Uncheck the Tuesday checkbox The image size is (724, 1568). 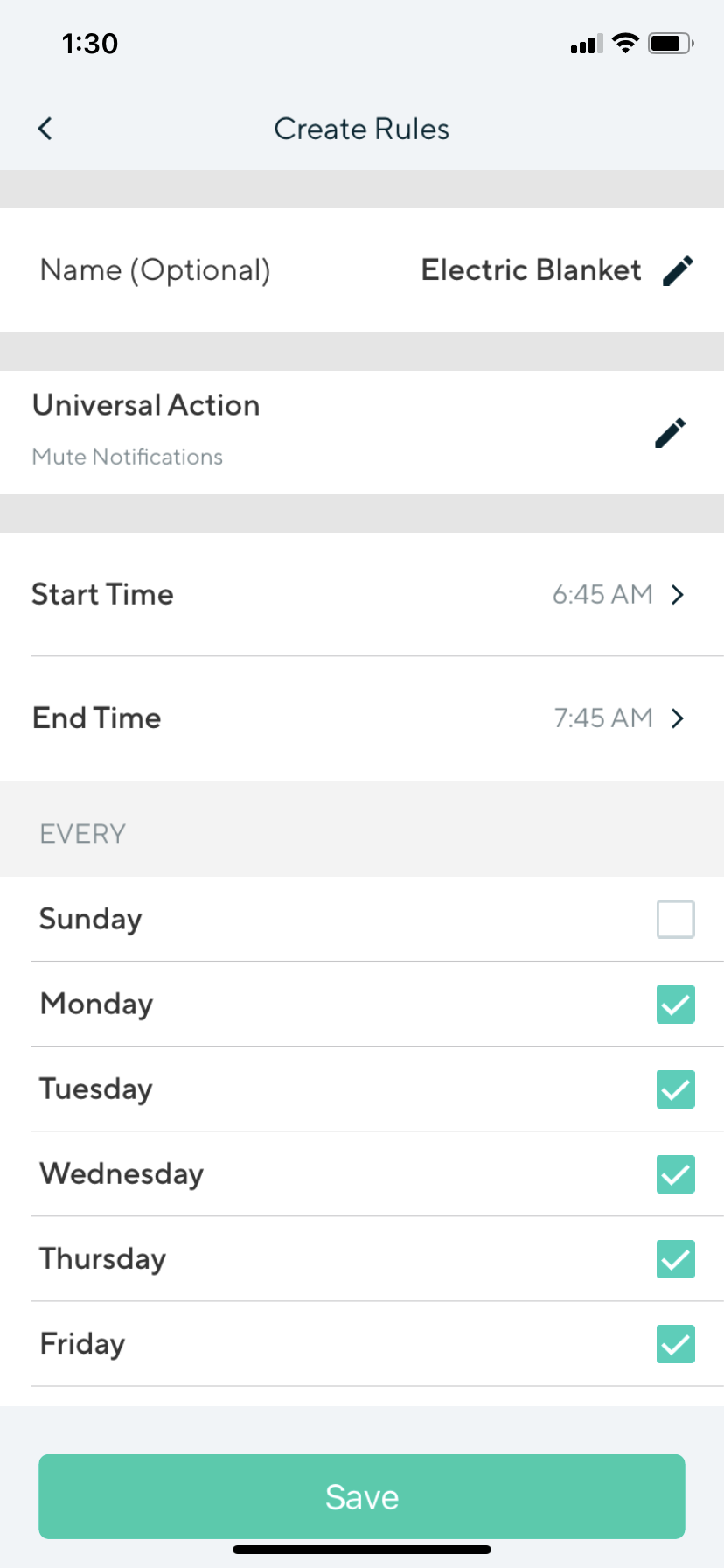(x=675, y=1088)
